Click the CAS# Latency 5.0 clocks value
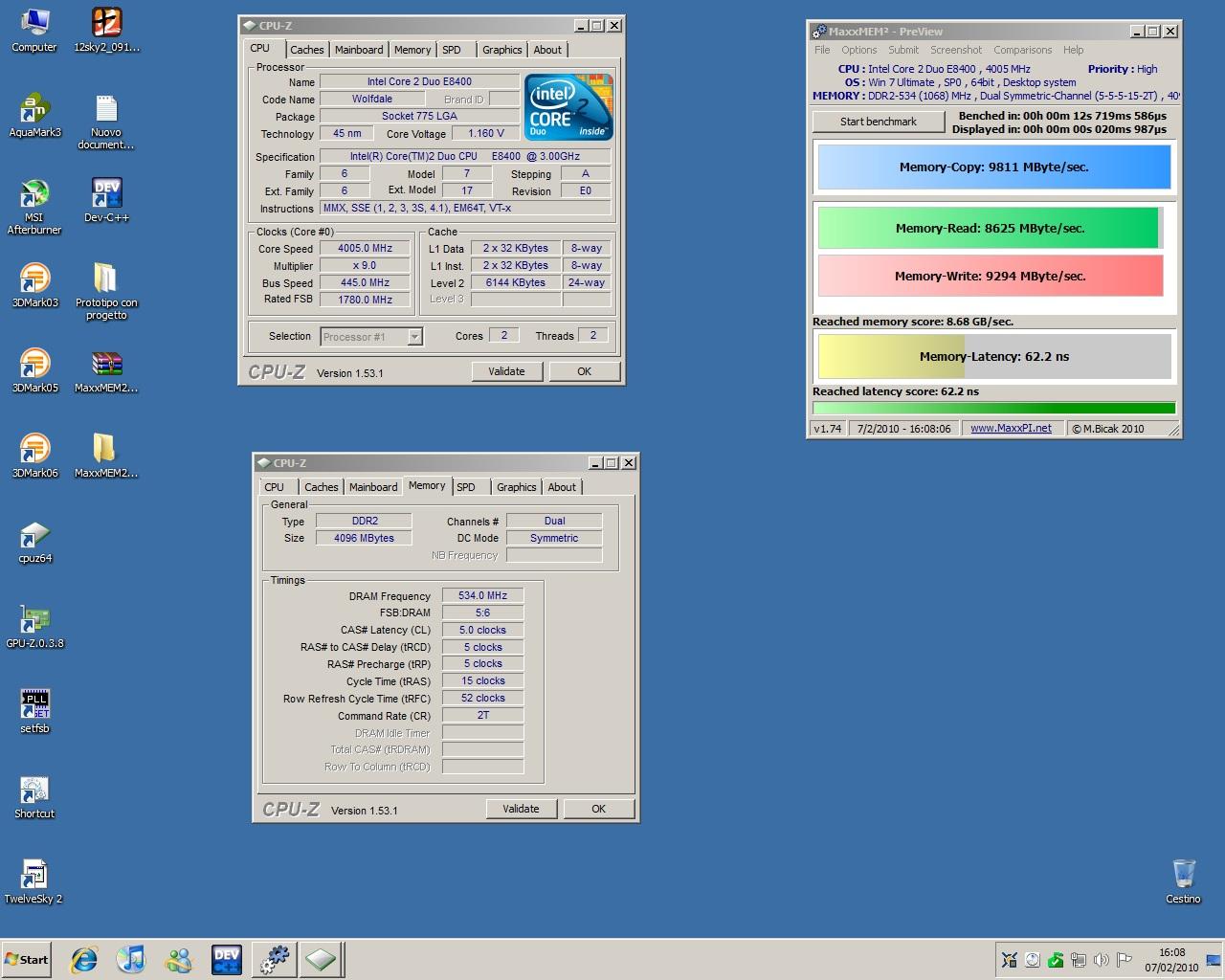The image size is (1225, 980). point(482,630)
